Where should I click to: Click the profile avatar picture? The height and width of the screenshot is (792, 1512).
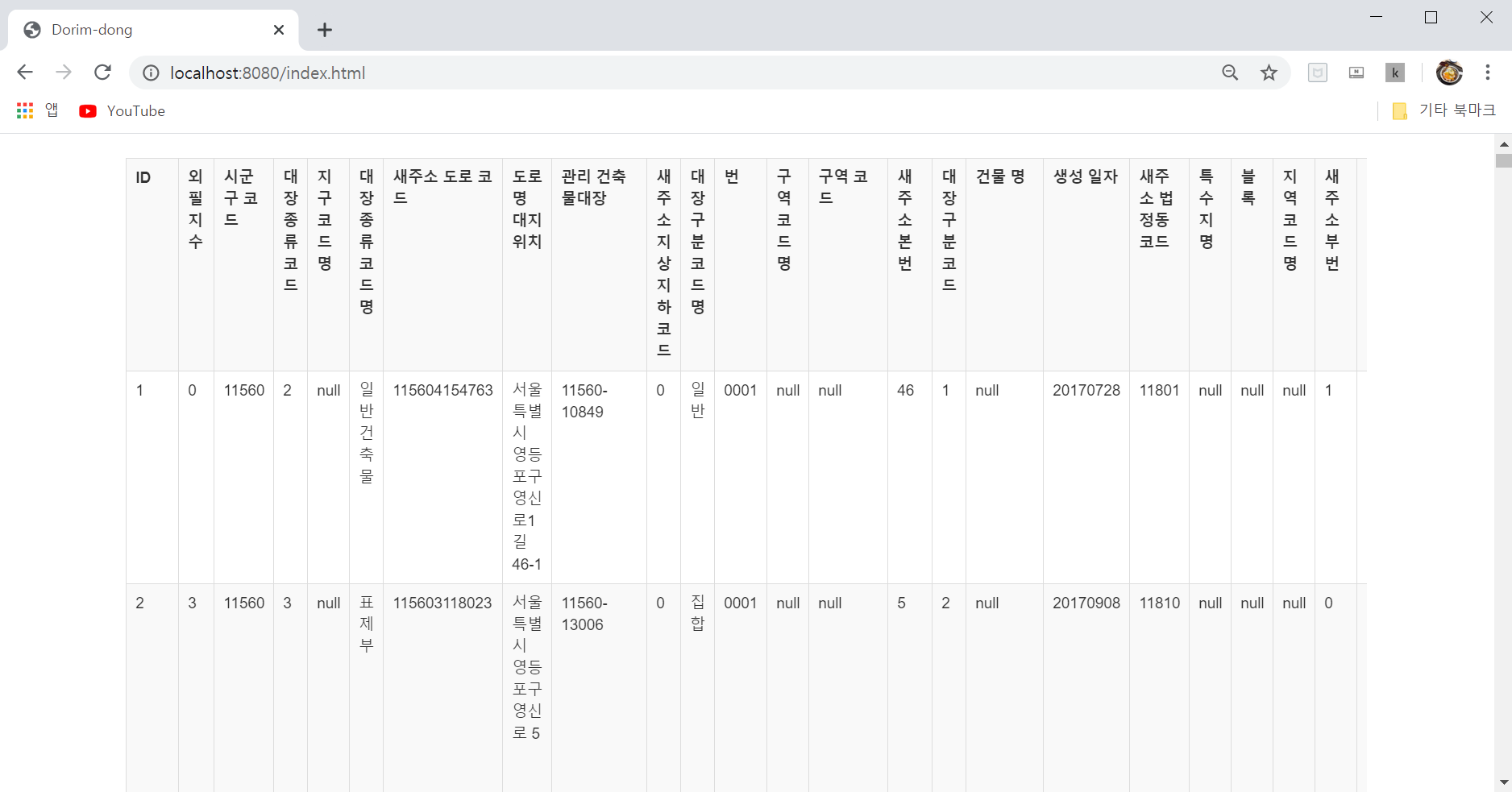[x=1449, y=73]
